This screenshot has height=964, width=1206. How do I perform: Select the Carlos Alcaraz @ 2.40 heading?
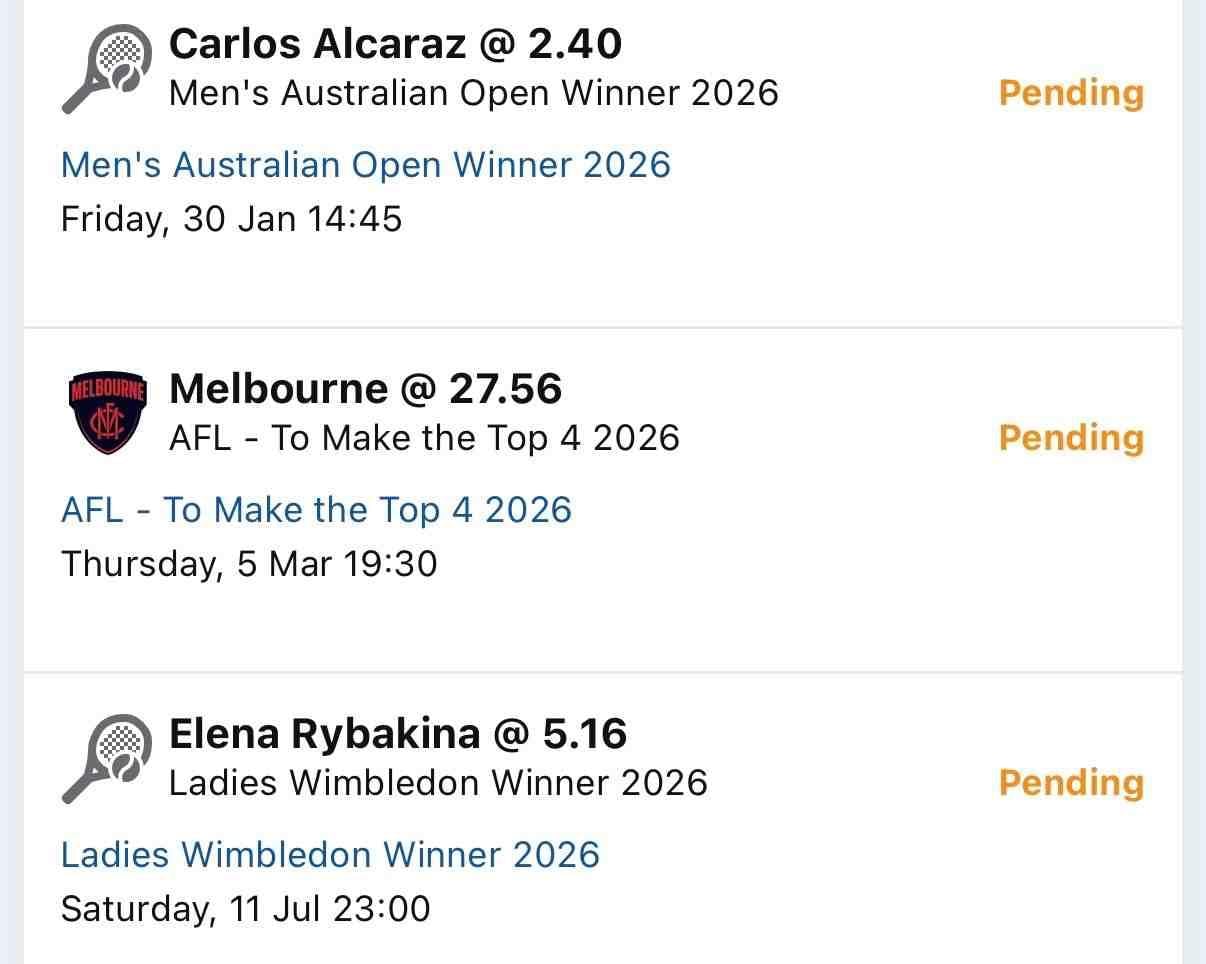tap(395, 43)
